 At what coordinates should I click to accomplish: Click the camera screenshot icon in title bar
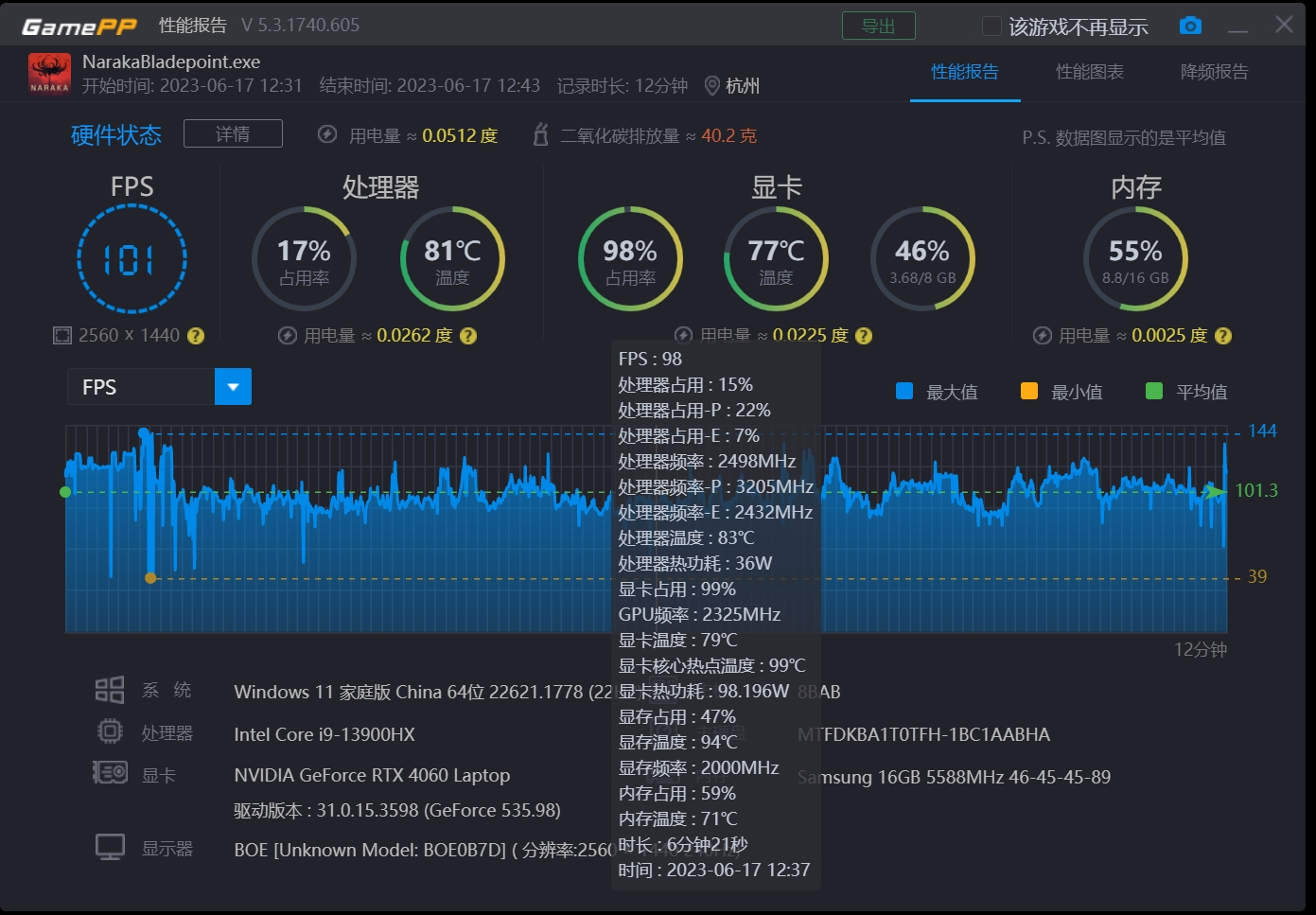1190,26
